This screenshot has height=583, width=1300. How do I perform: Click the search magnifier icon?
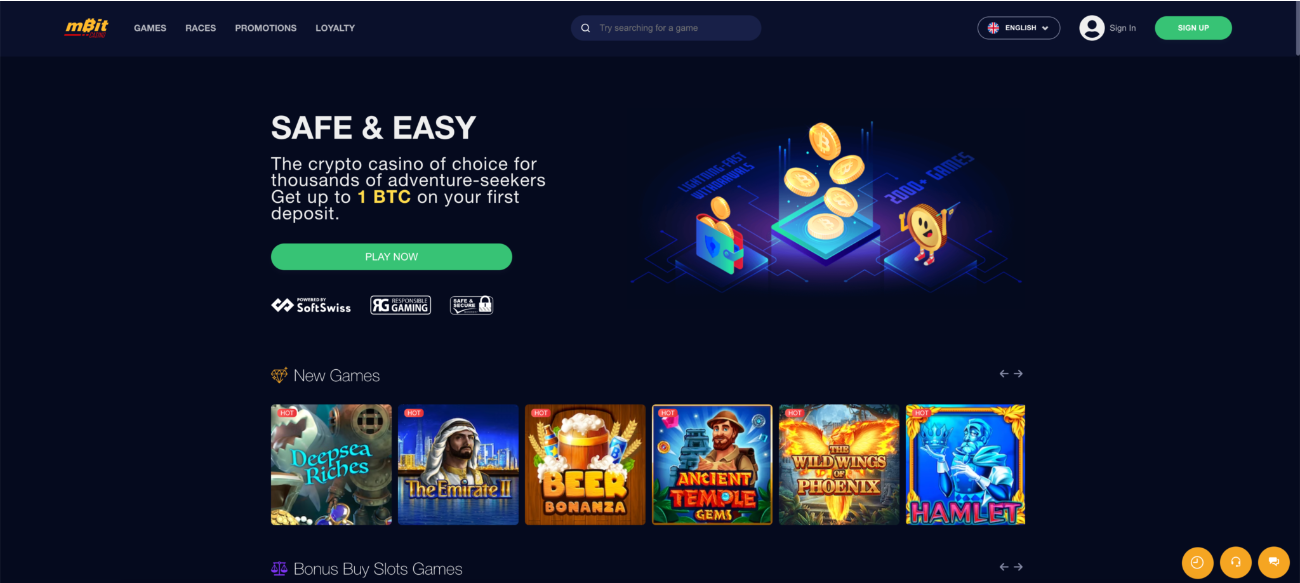586,28
